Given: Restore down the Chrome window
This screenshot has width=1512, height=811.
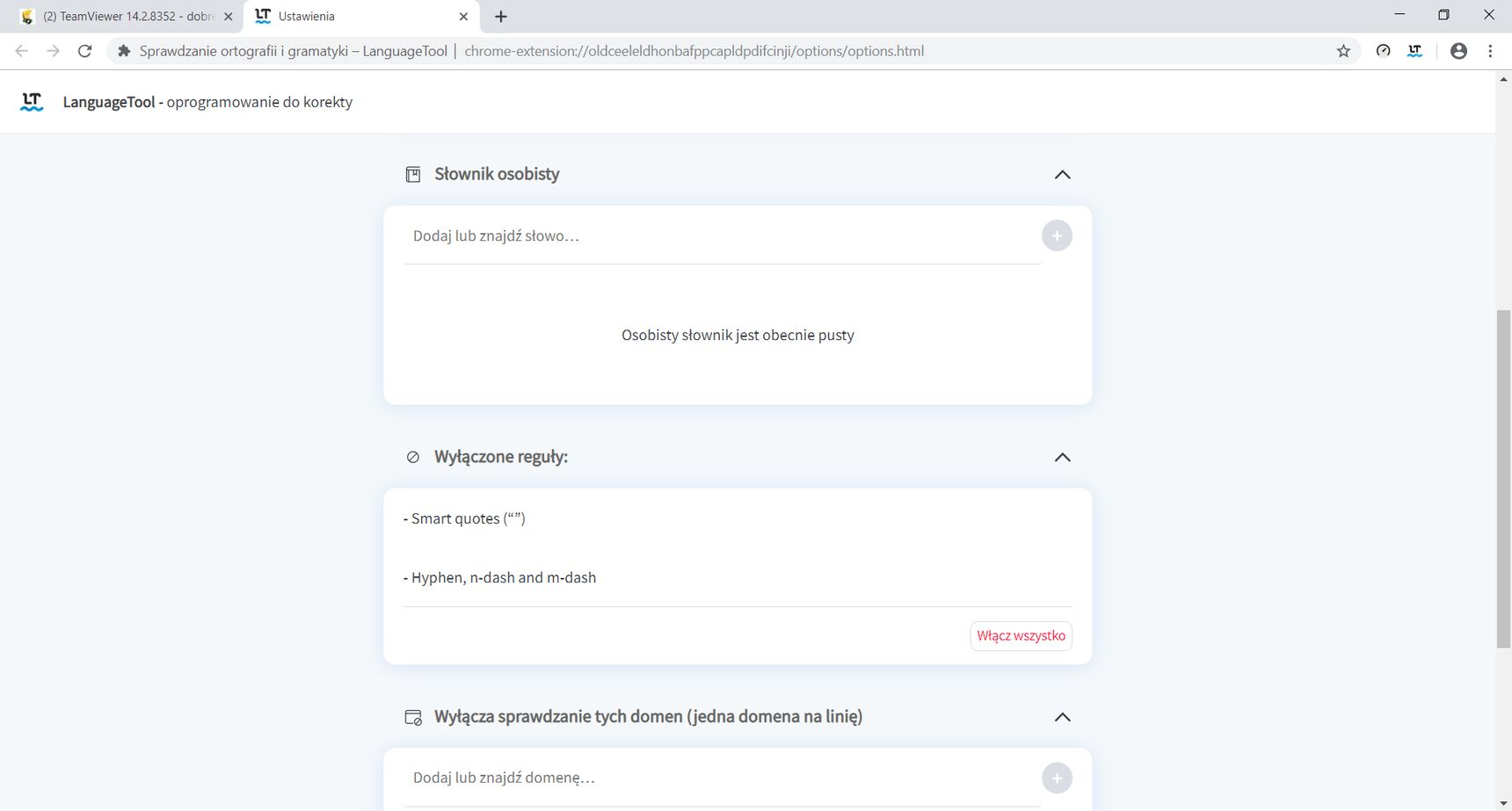Looking at the screenshot, I should 1443,15.
